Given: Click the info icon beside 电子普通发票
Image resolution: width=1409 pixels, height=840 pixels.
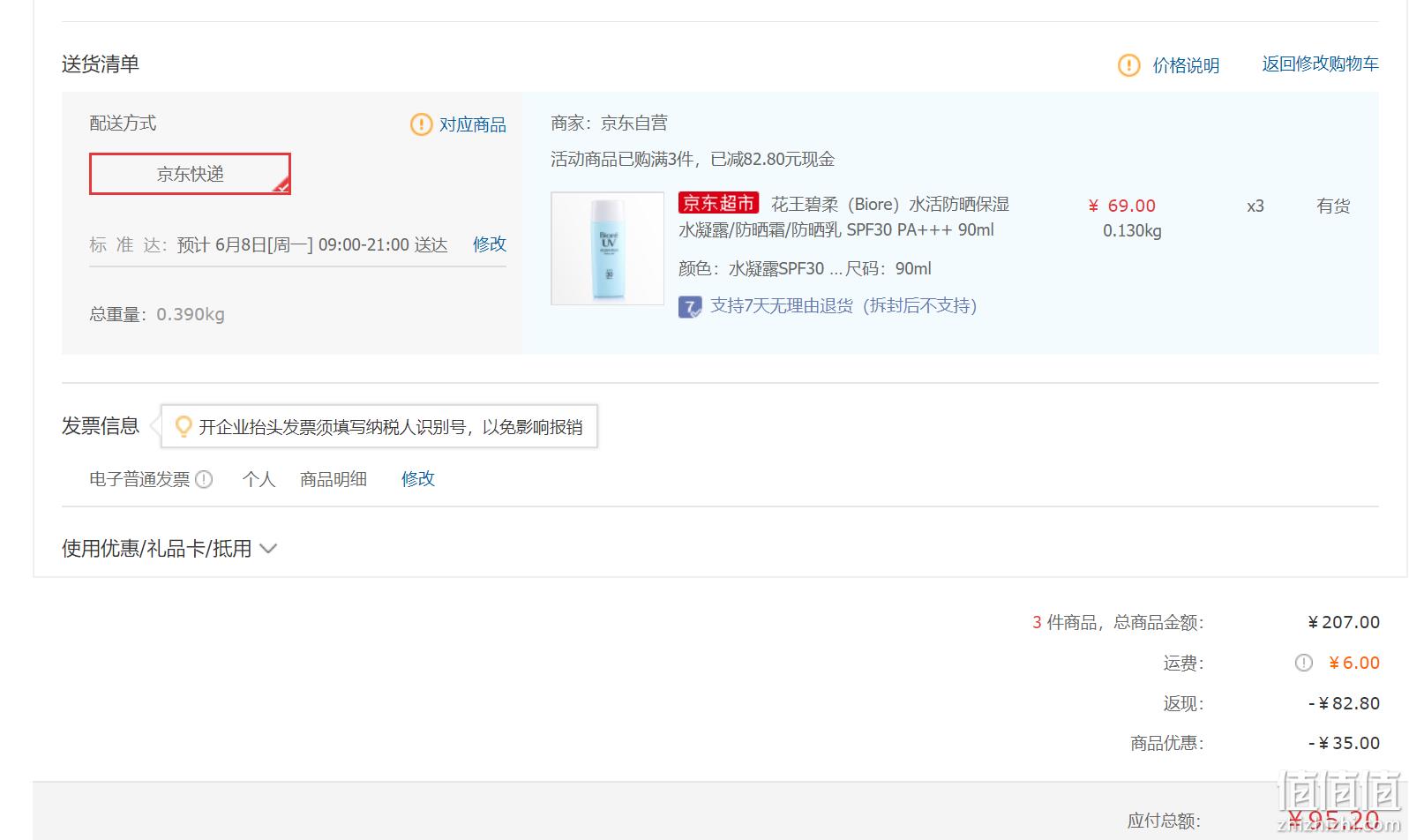Looking at the screenshot, I should coord(204,479).
